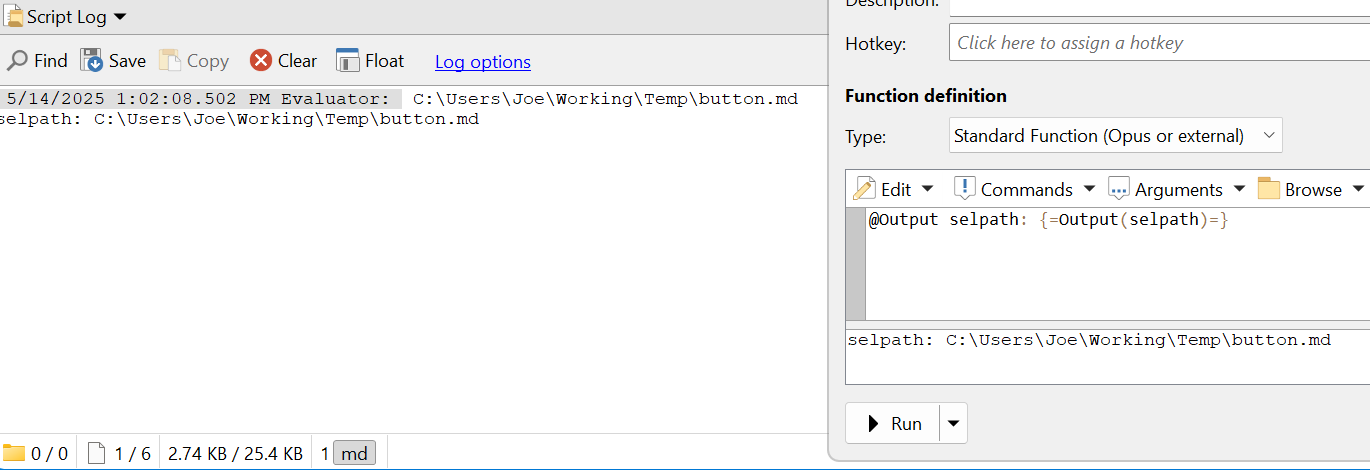Expand the dropdown arrow beside Run
This screenshot has width=1370, height=470.
click(953, 424)
